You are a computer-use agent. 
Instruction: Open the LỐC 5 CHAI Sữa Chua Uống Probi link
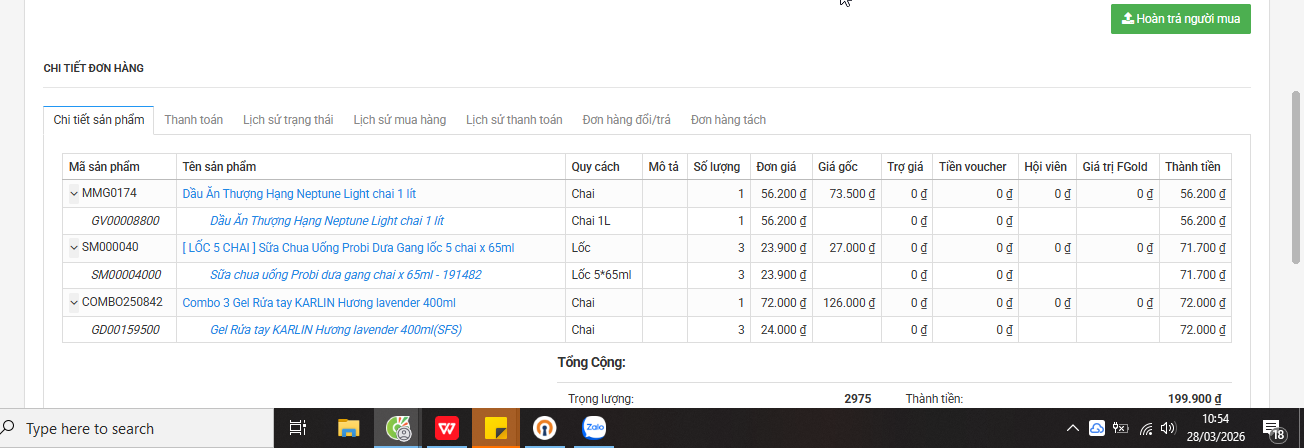pos(348,247)
